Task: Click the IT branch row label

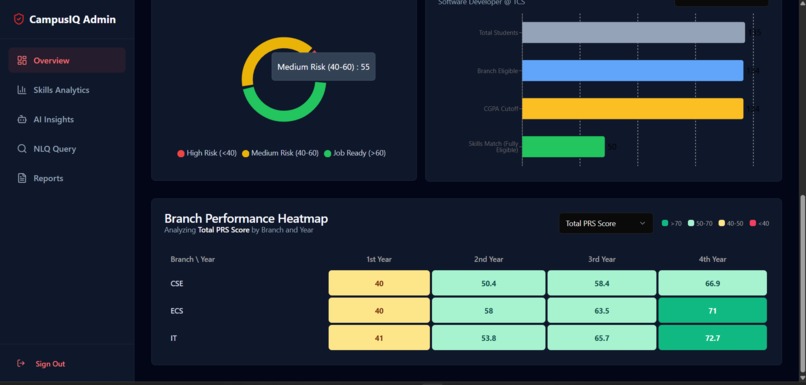Action: click(x=173, y=338)
